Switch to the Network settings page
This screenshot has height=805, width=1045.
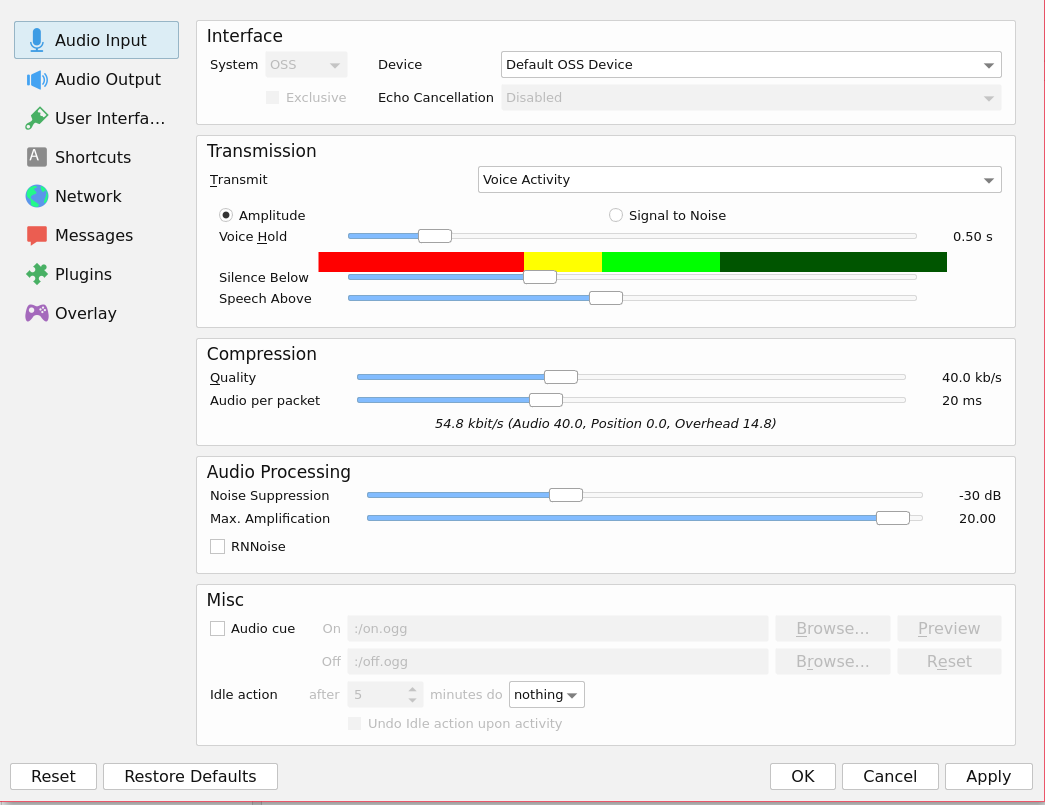click(88, 196)
